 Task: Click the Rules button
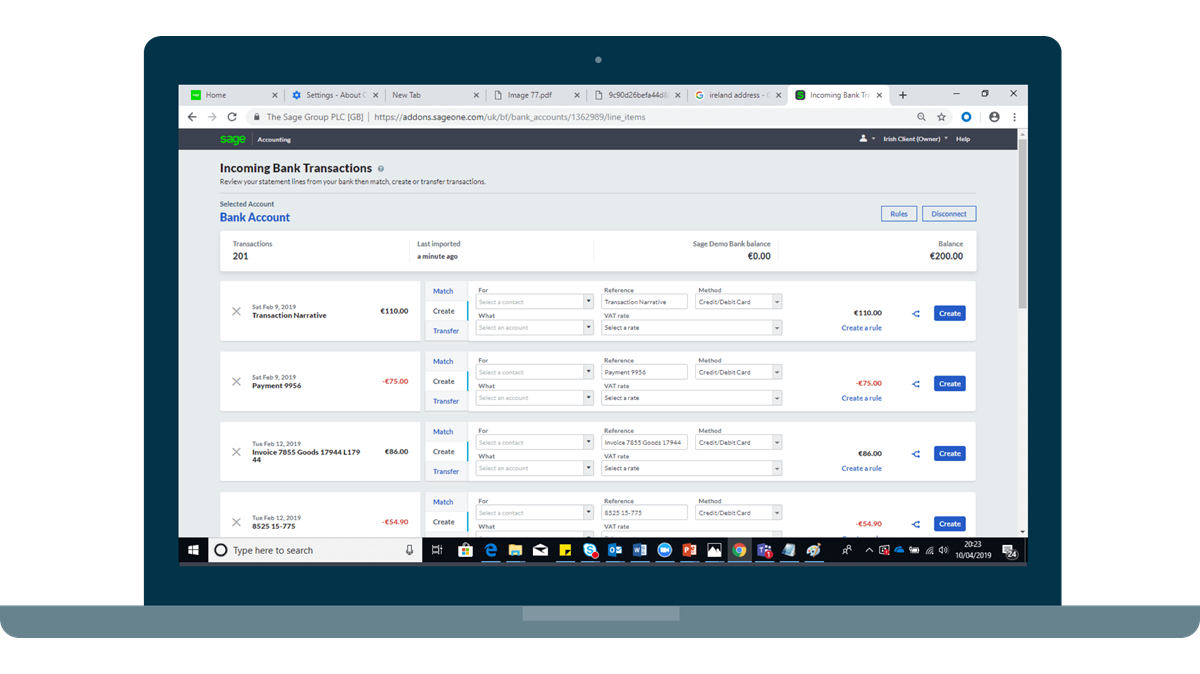click(898, 214)
